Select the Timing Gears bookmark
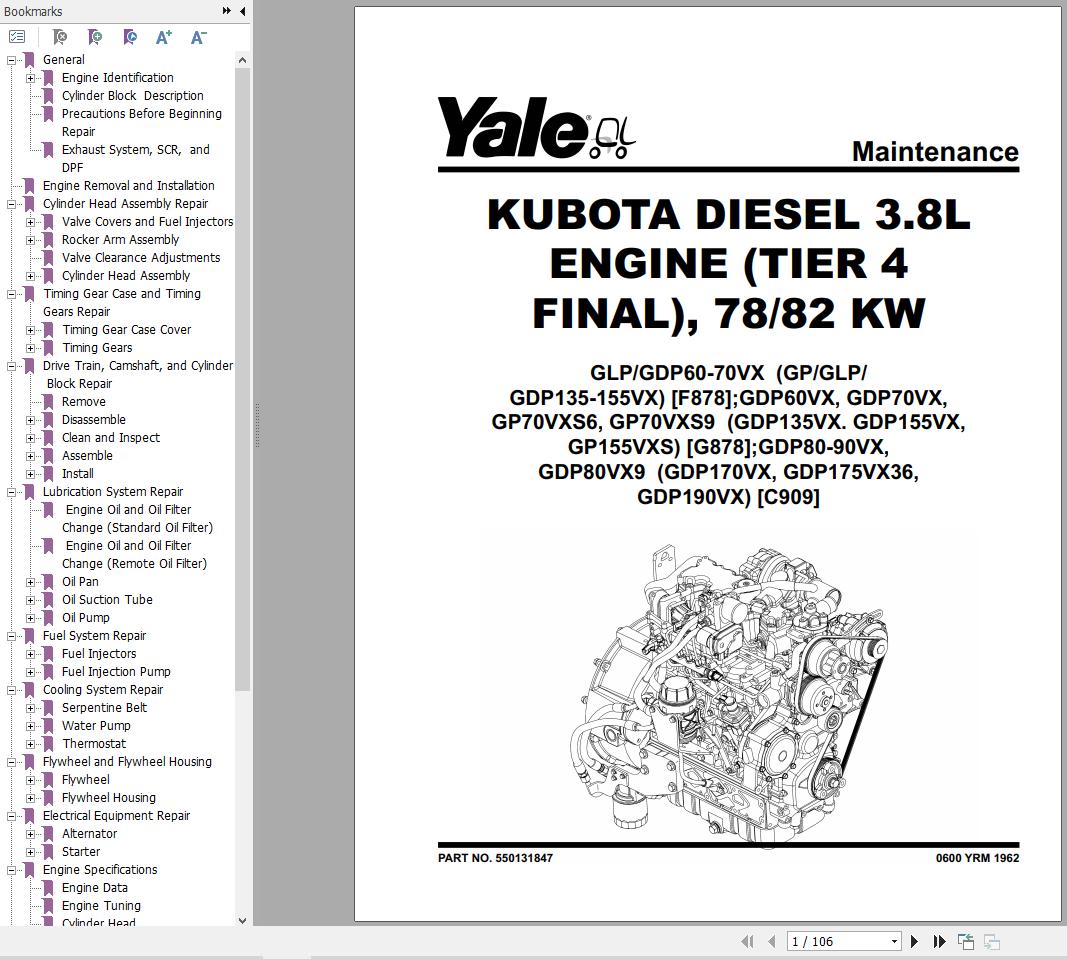1067x959 pixels. tap(97, 348)
